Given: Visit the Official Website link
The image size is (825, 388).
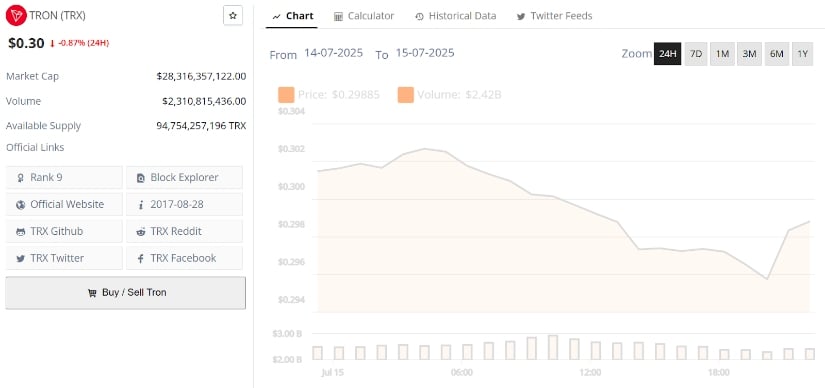Looking at the screenshot, I should (x=64, y=204).
